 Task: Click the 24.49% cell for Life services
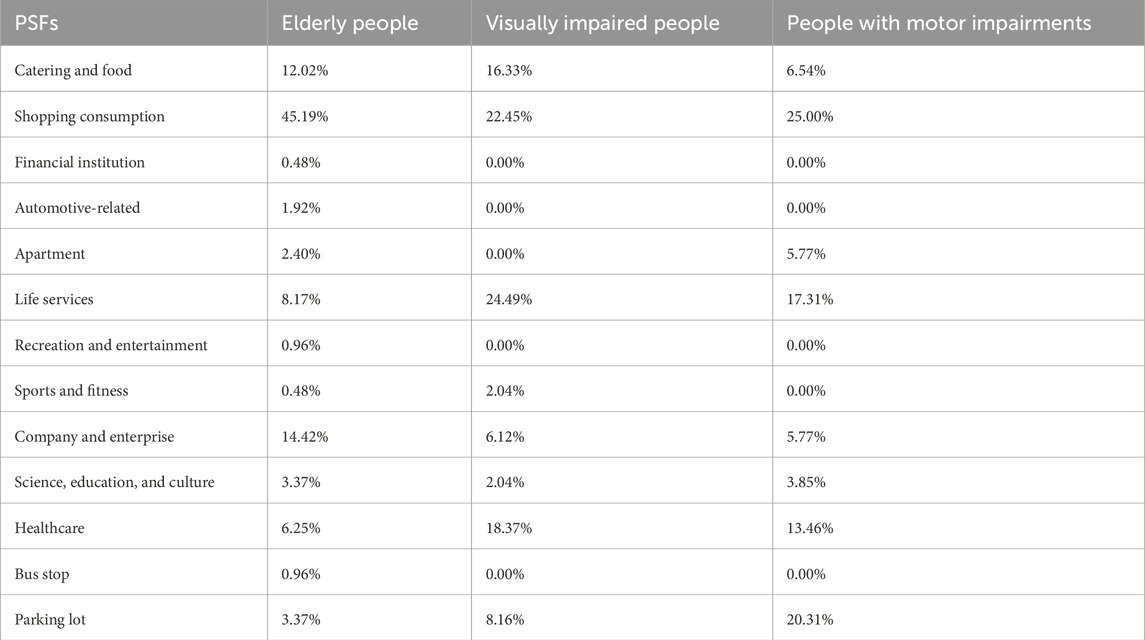click(x=509, y=299)
